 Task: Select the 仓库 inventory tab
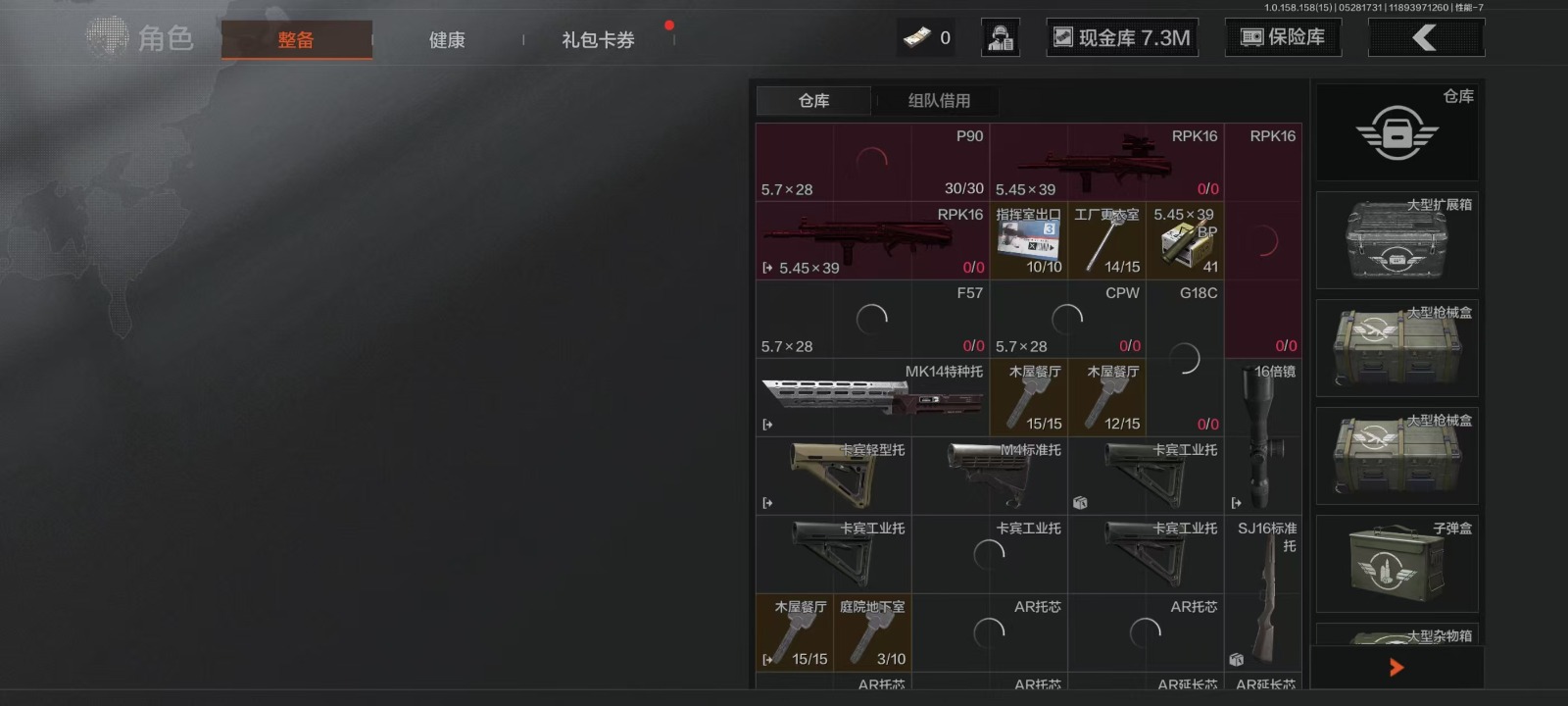click(x=813, y=101)
